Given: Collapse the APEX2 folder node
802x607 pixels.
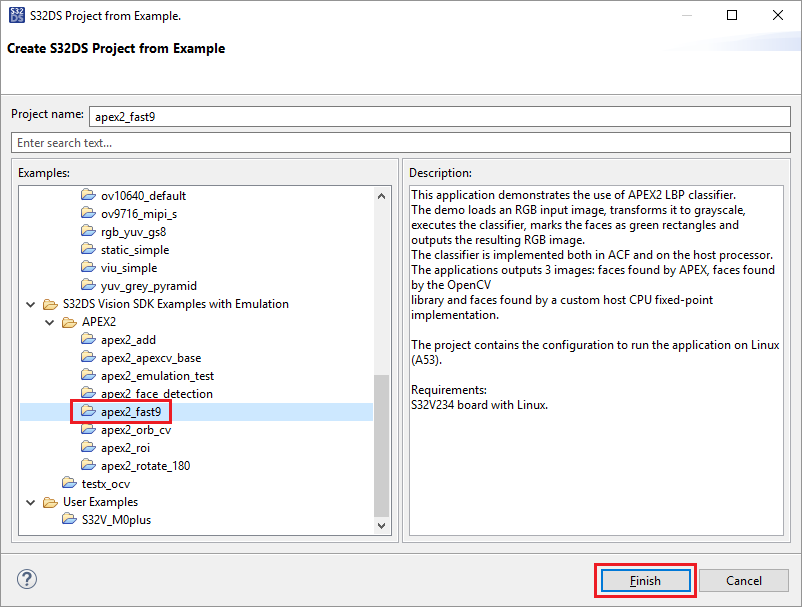Looking at the screenshot, I should tap(50, 322).
